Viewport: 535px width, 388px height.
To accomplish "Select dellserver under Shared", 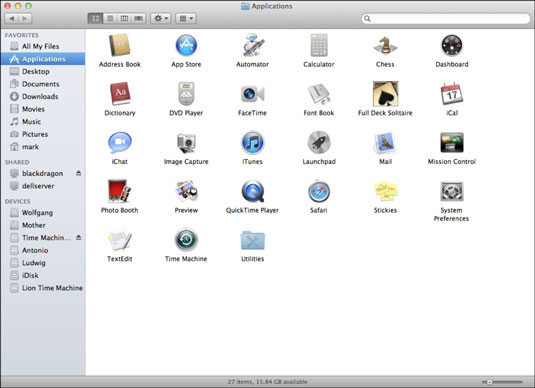I will (x=43, y=186).
